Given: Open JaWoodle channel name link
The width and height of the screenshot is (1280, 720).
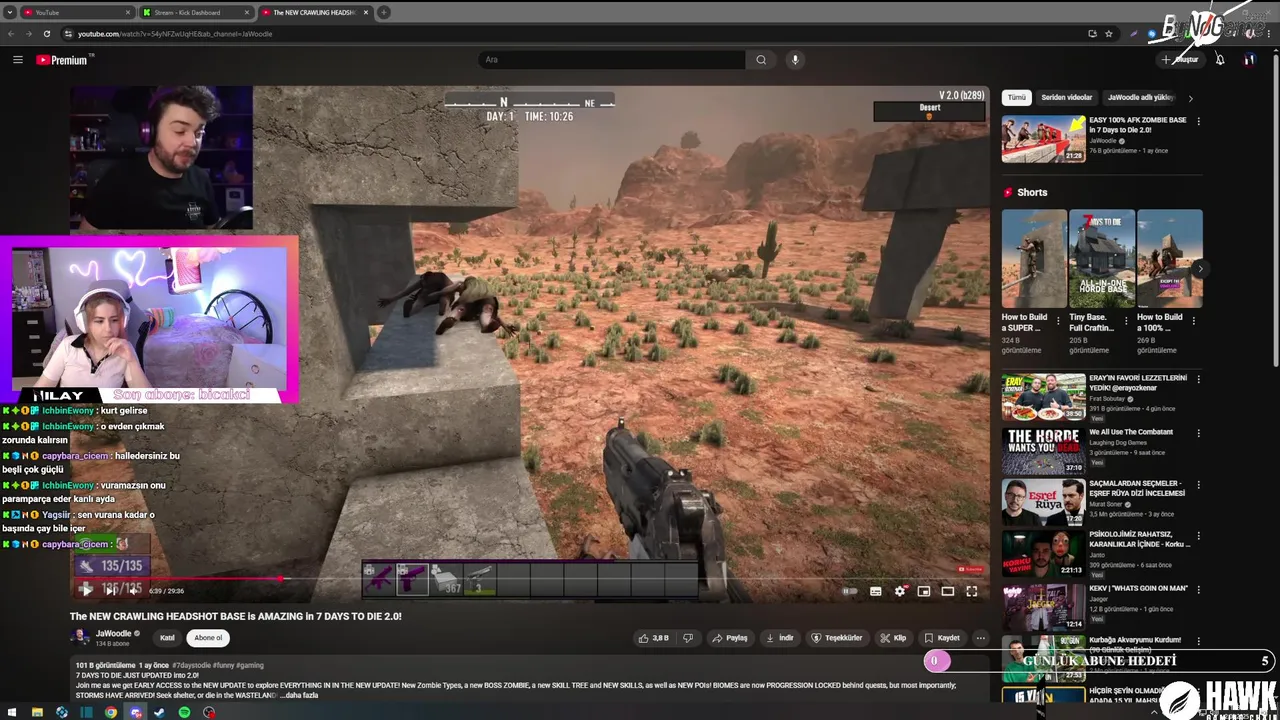Looking at the screenshot, I should point(114,634).
